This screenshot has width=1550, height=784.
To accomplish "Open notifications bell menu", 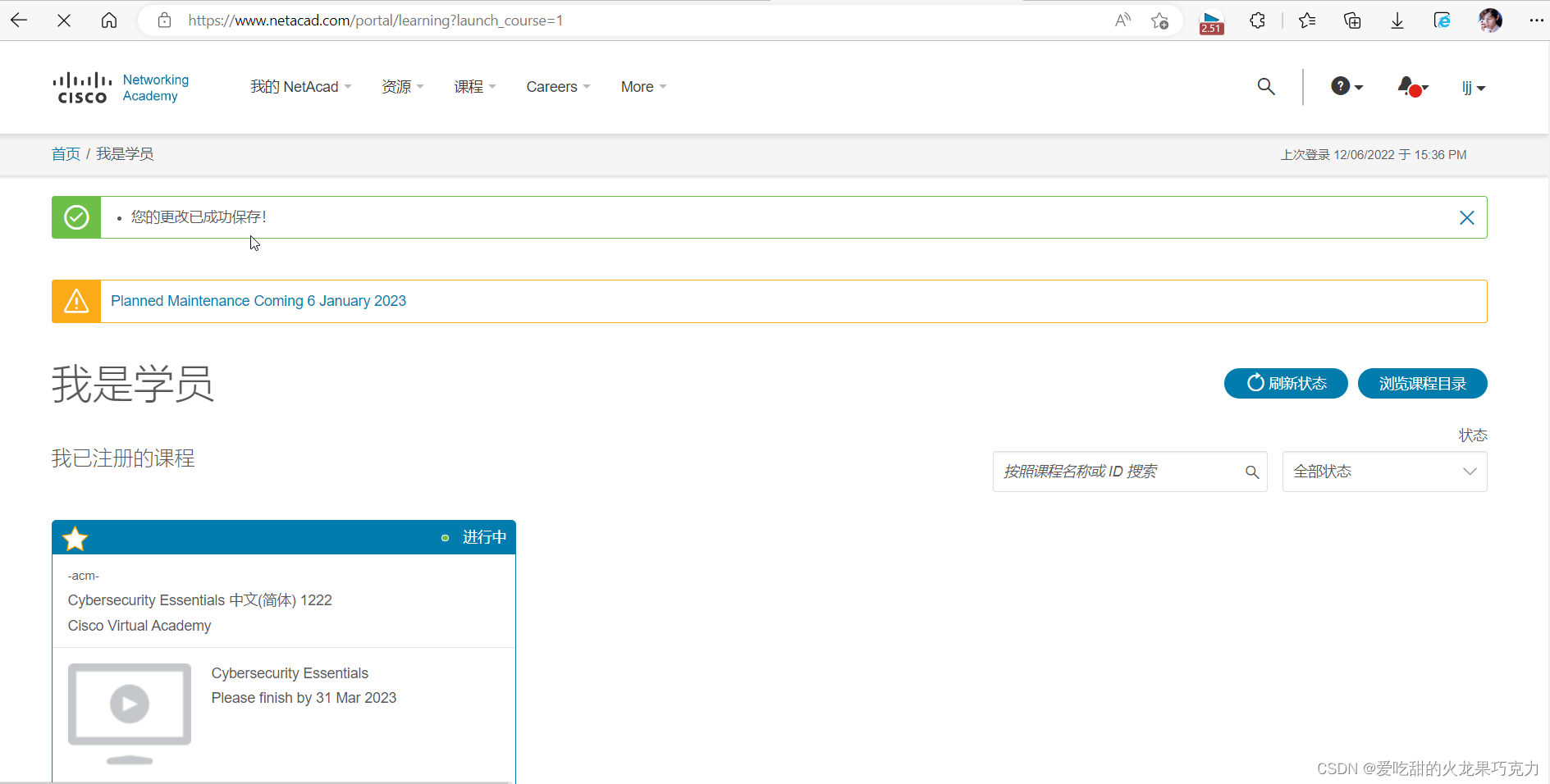I will pyautogui.click(x=1413, y=87).
